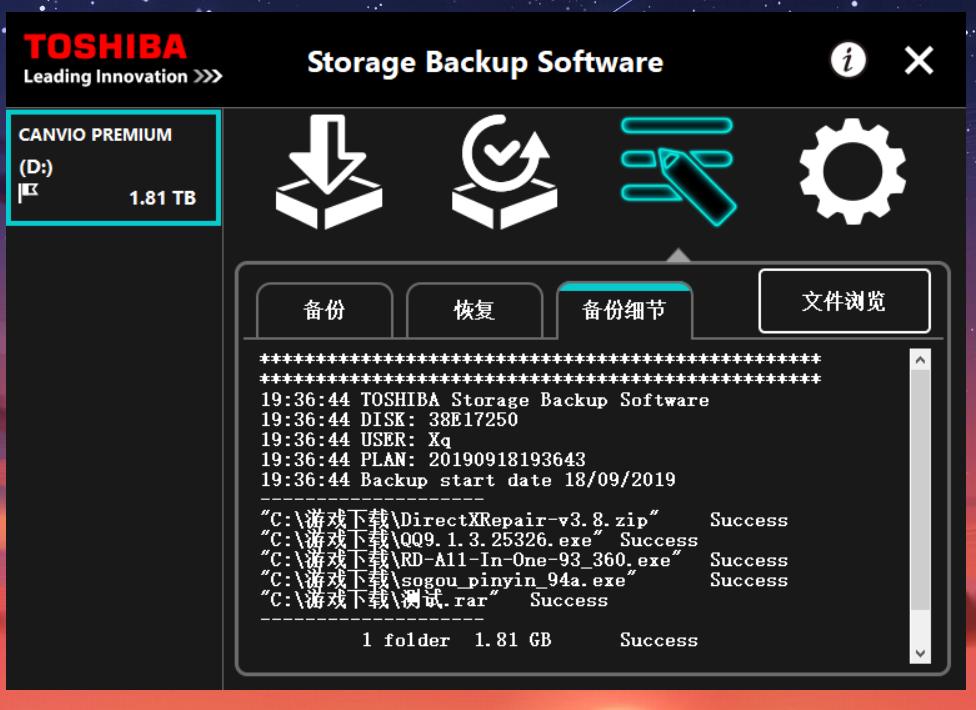The image size is (976, 710).
Task: Click the Backup start date 18/09/2019 line
Action: pos(468,480)
